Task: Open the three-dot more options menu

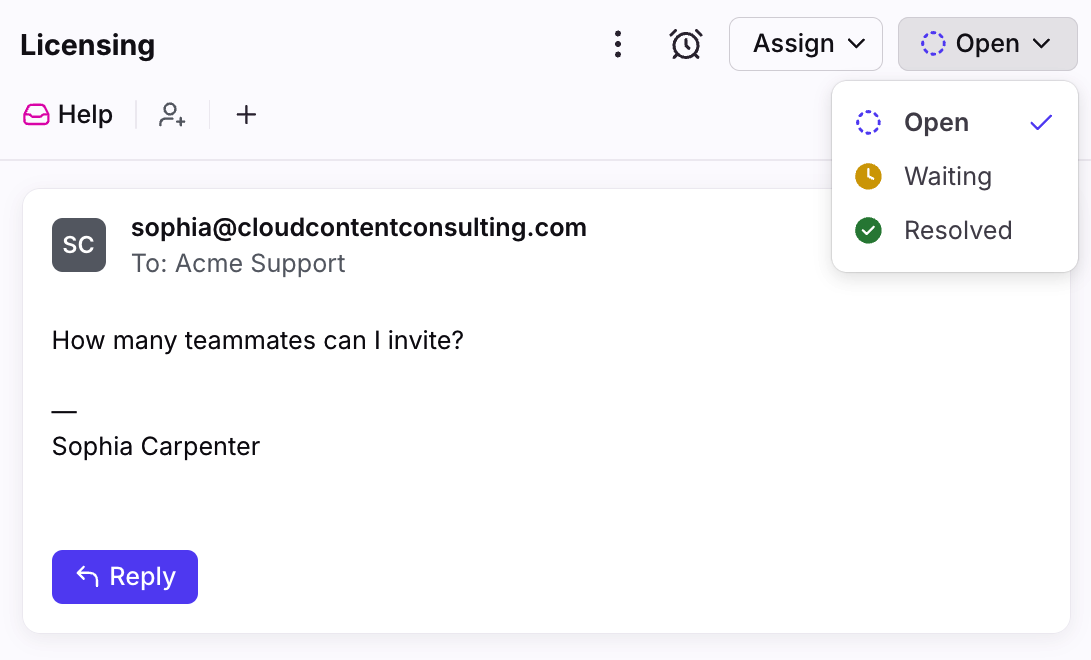Action: click(618, 44)
